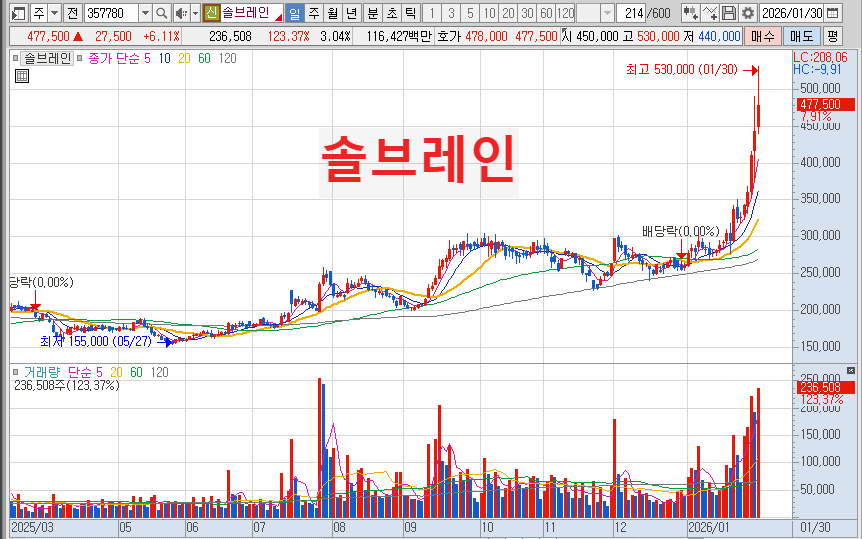This screenshot has height=539, width=862.
Task: Choose the 120 interval button
Action: click(x=565, y=13)
